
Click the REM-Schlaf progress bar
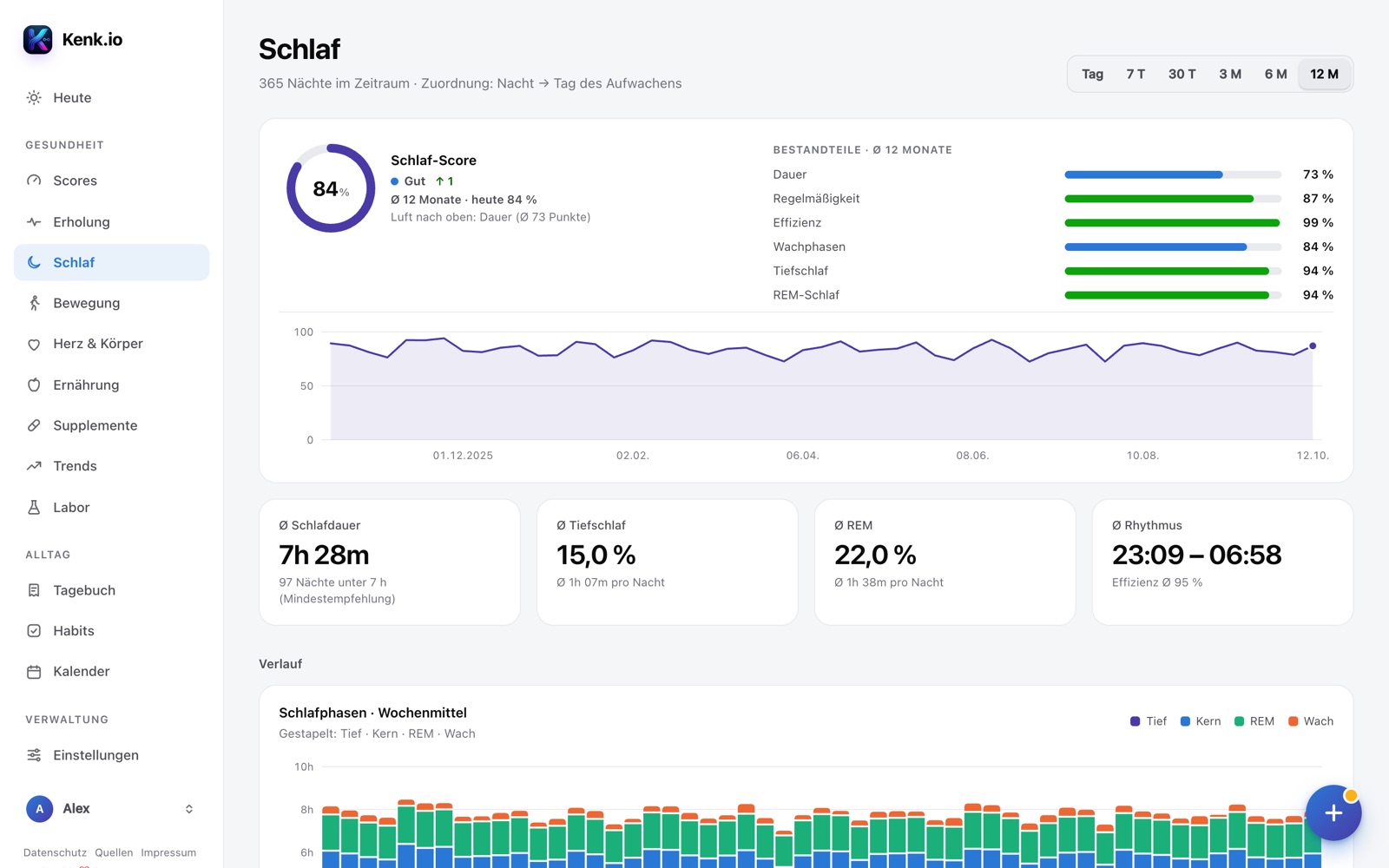click(1173, 295)
